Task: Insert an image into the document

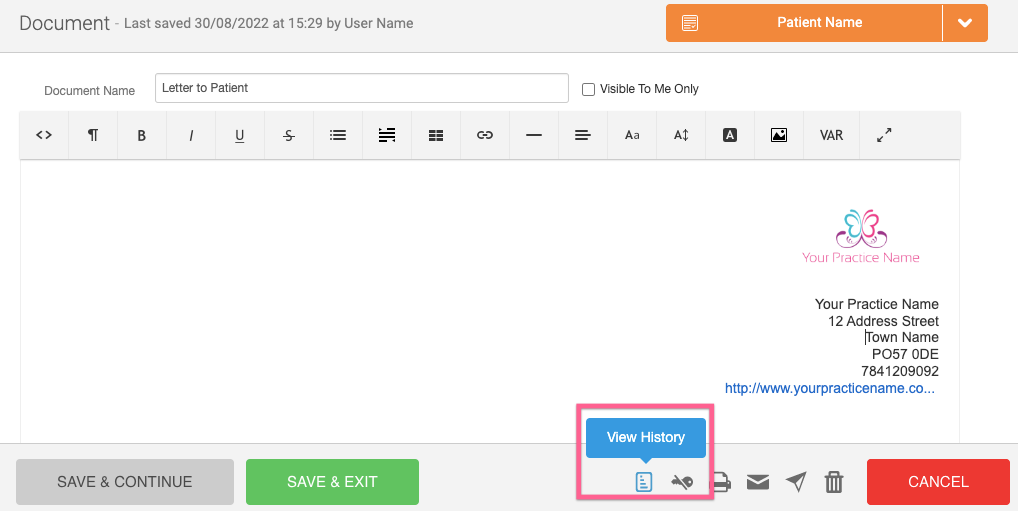Action: (x=779, y=135)
